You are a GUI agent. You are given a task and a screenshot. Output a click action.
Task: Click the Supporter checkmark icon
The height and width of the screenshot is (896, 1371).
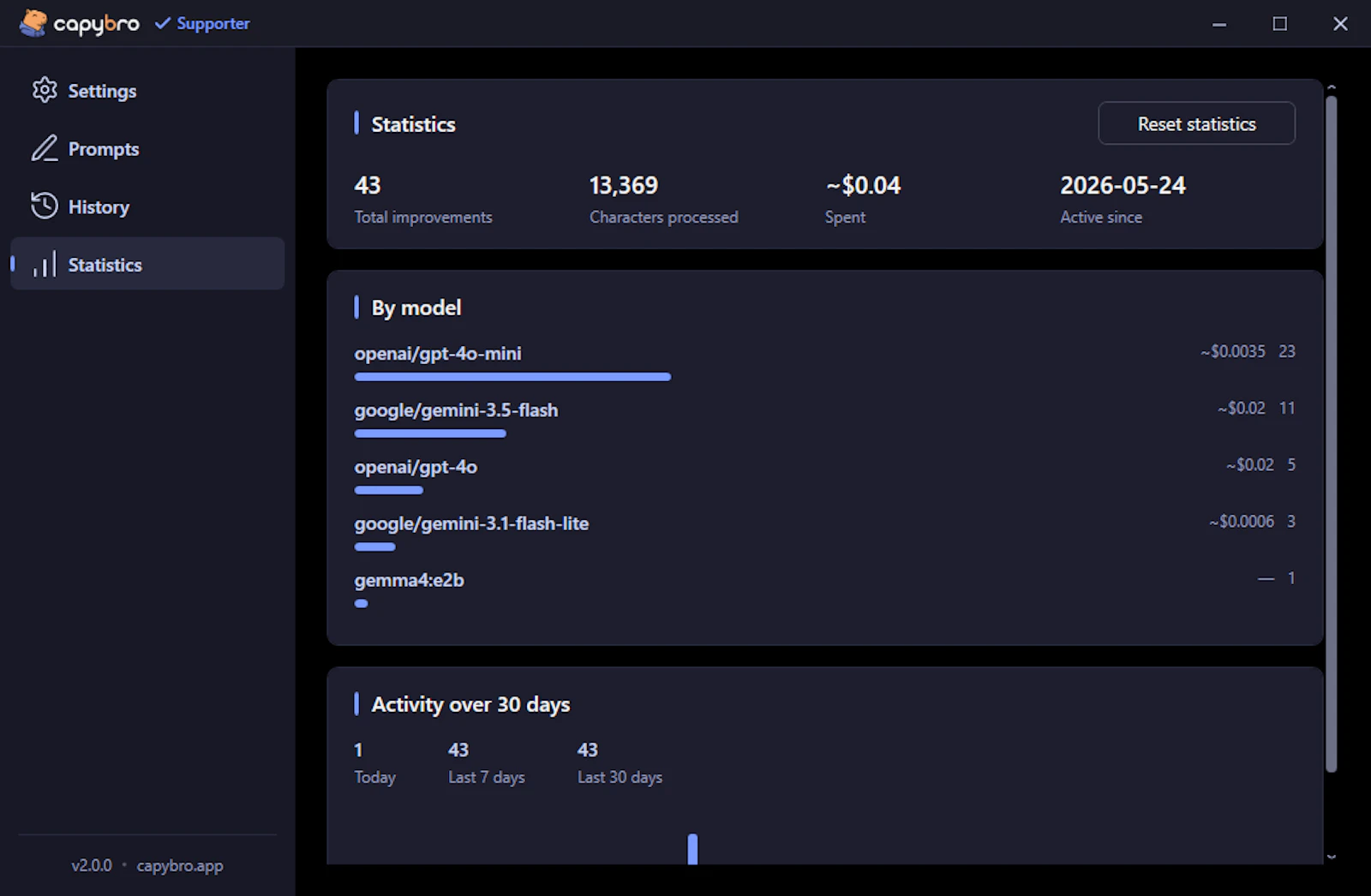pyautogui.click(x=162, y=23)
